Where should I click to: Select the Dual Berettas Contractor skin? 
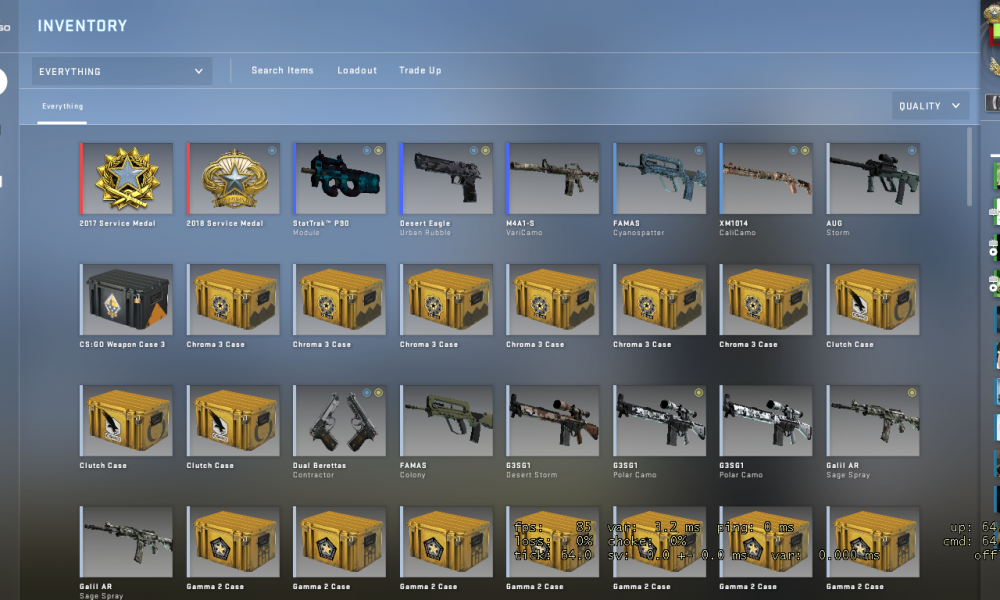pyautogui.click(x=339, y=421)
